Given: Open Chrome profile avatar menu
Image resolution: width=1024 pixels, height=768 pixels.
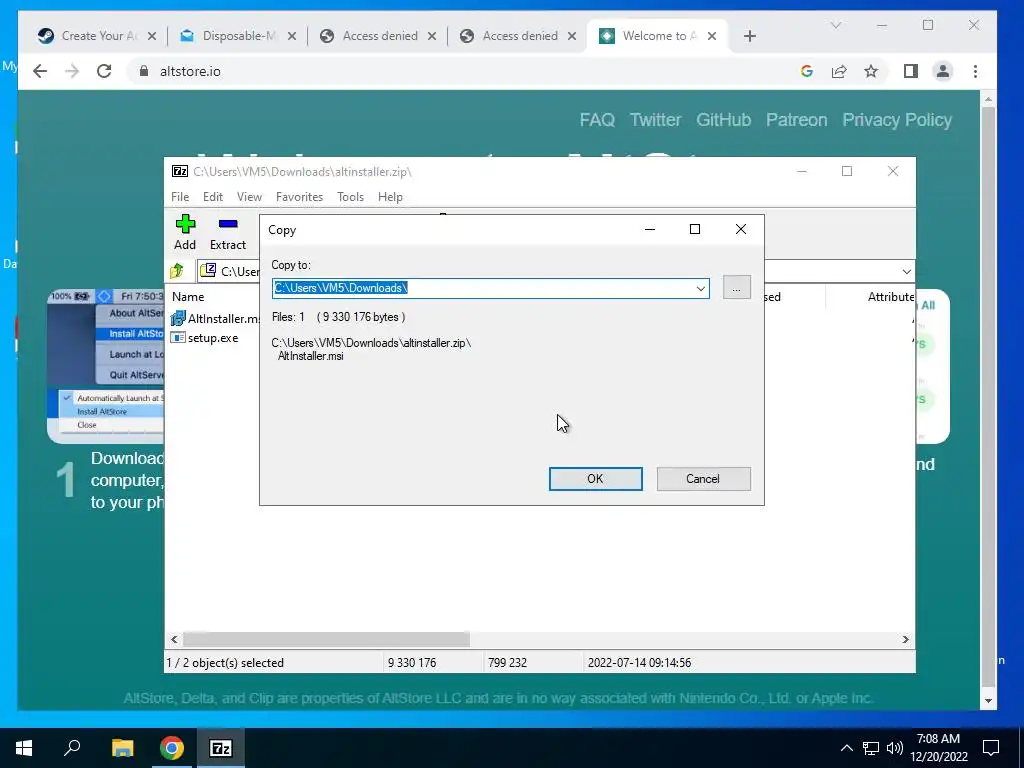Looking at the screenshot, I should click(943, 71).
